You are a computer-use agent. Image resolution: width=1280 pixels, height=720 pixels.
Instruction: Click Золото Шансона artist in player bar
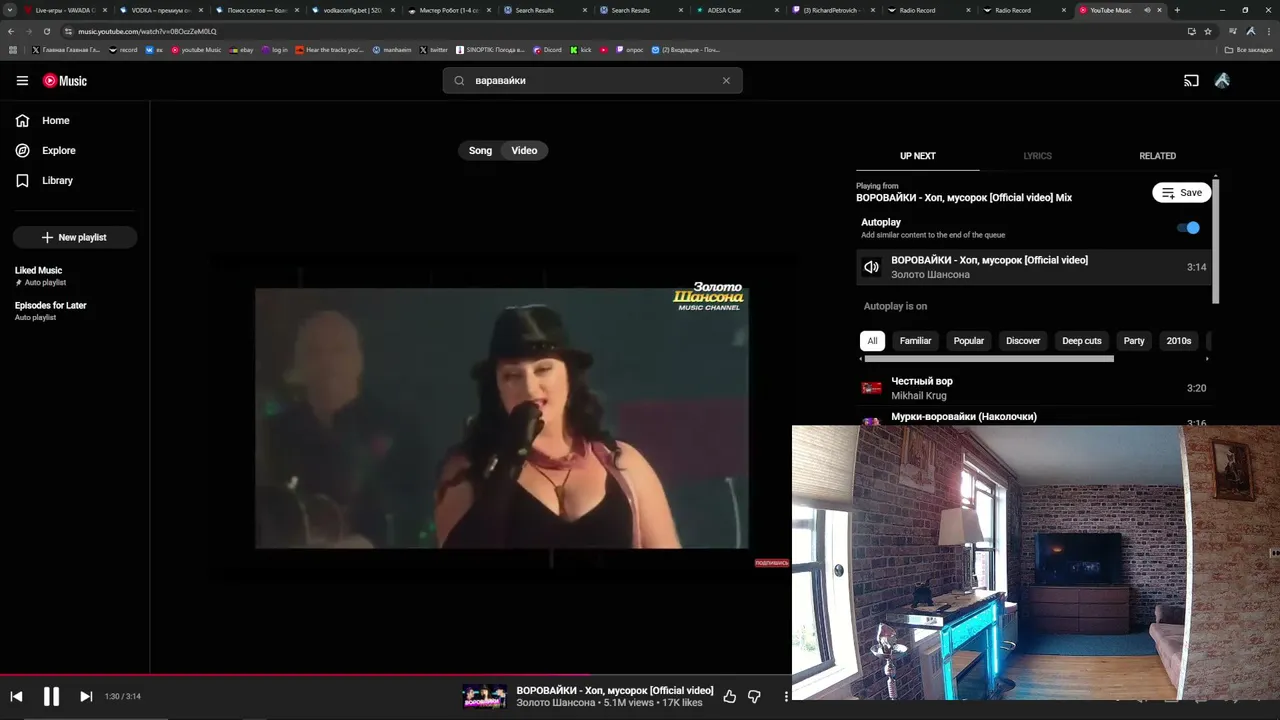555,703
